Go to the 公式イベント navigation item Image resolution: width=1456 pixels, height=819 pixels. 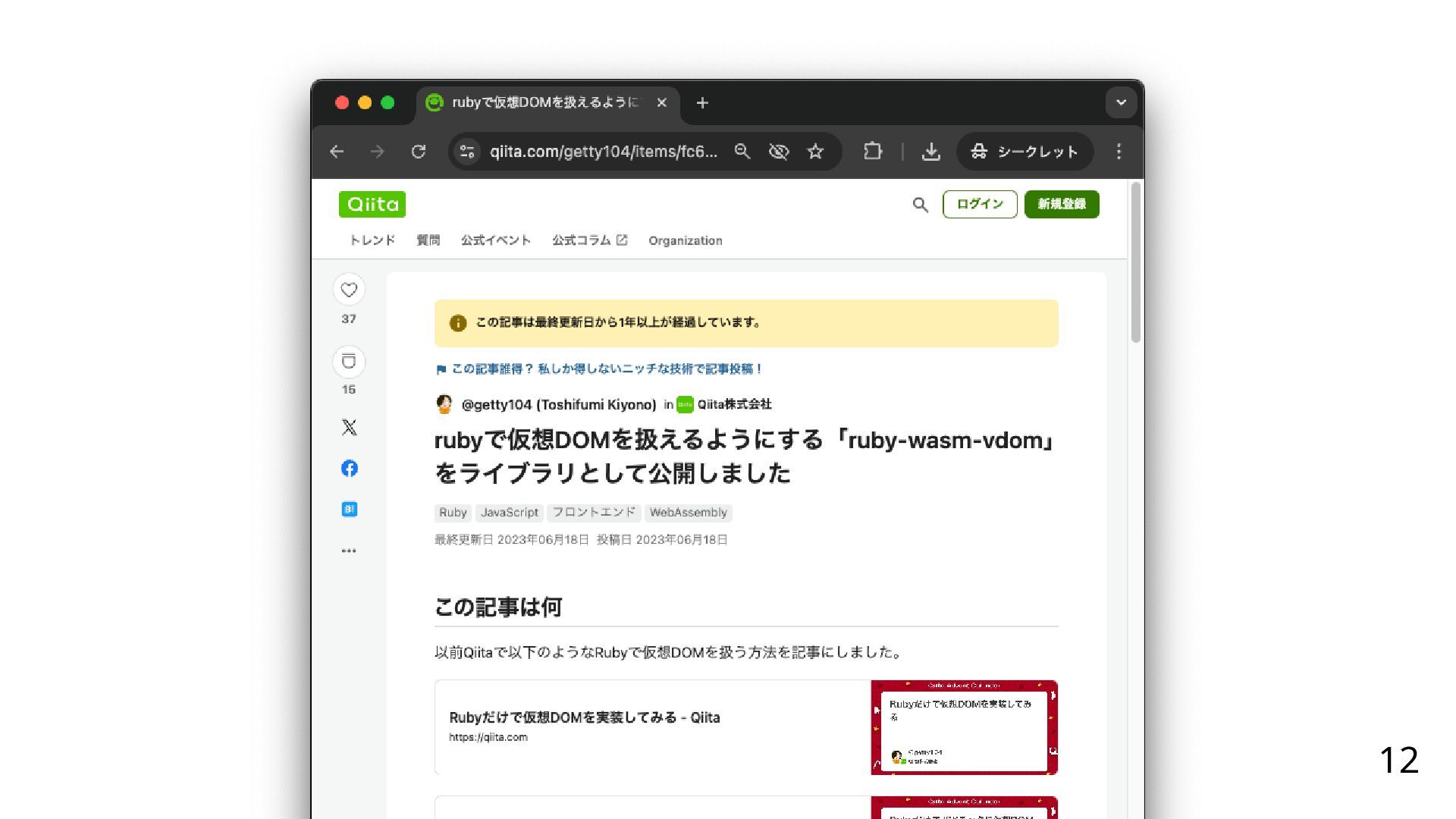496,240
